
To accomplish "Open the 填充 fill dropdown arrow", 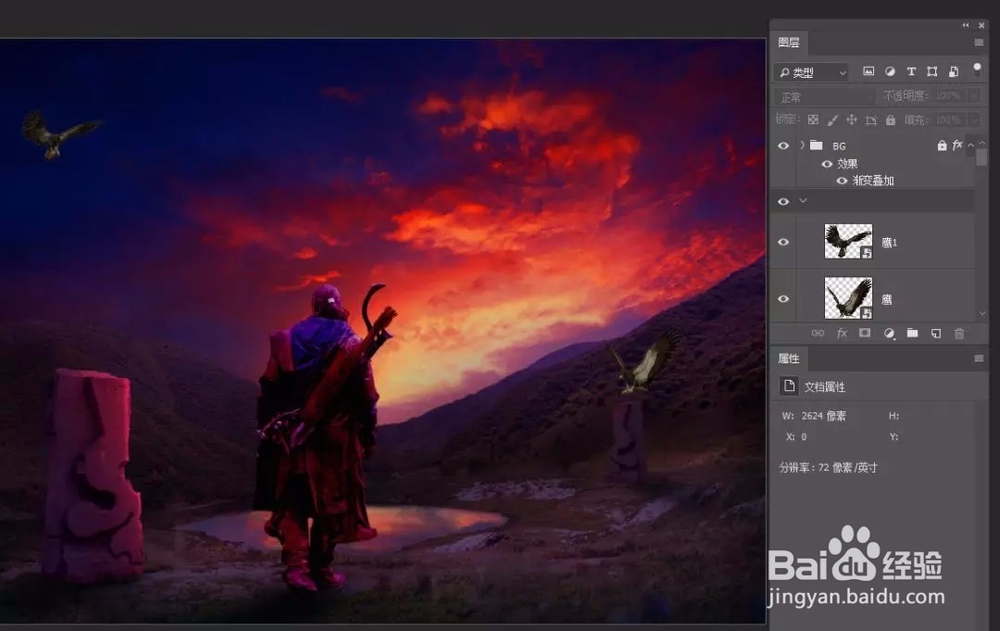I will [x=974, y=120].
